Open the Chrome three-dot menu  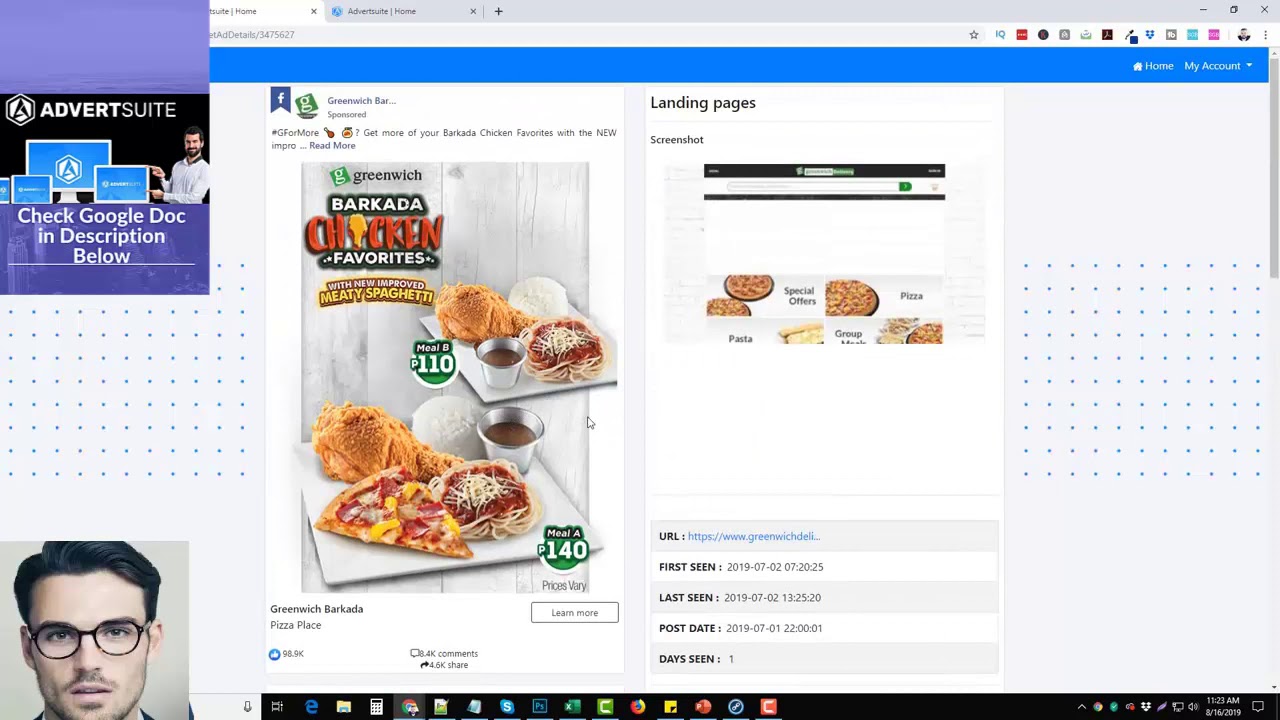point(1266,35)
